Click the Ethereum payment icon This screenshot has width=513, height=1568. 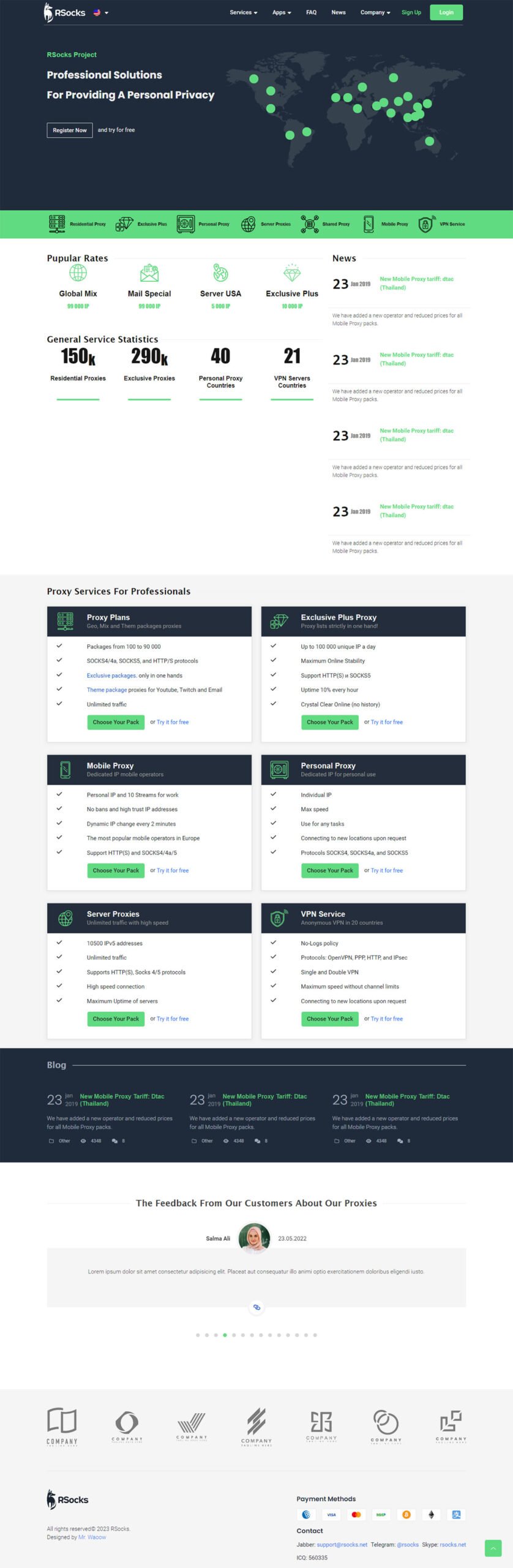[x=431, y=1515]
